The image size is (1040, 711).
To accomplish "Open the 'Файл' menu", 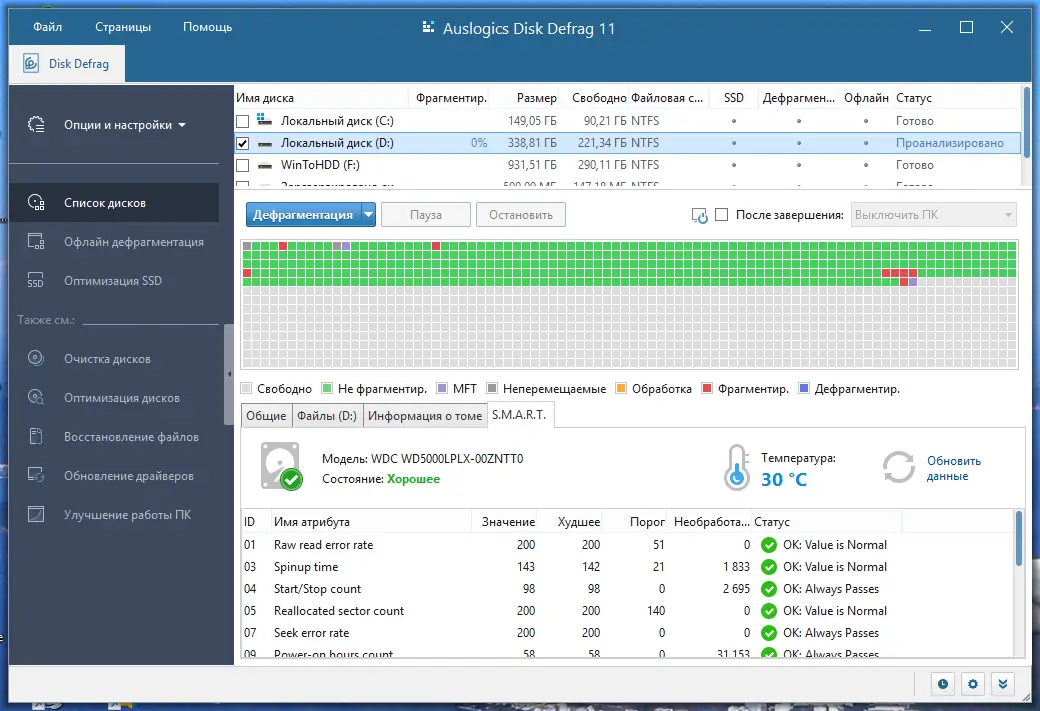I will tap(47, 27).
